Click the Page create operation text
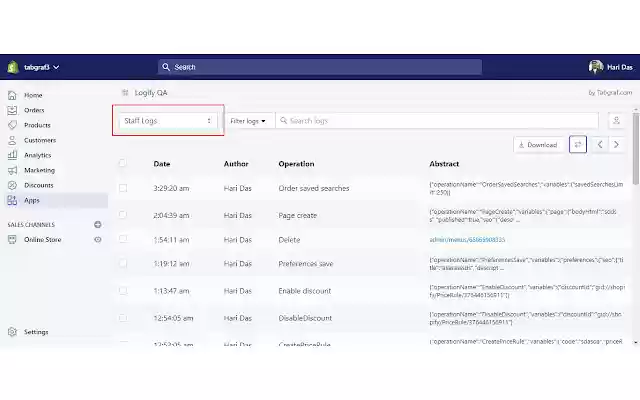Screen dimensions: 640x400 (298, 216)
